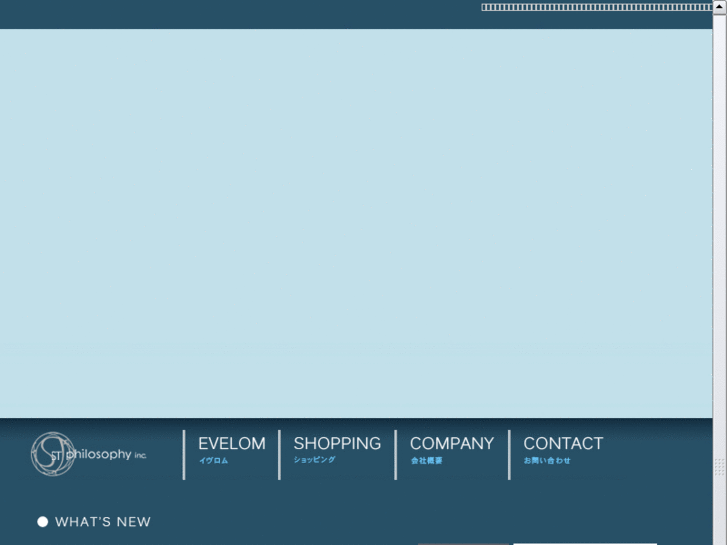Click the striped progress bar at top
727x545 pixels.
pos(597,7)
